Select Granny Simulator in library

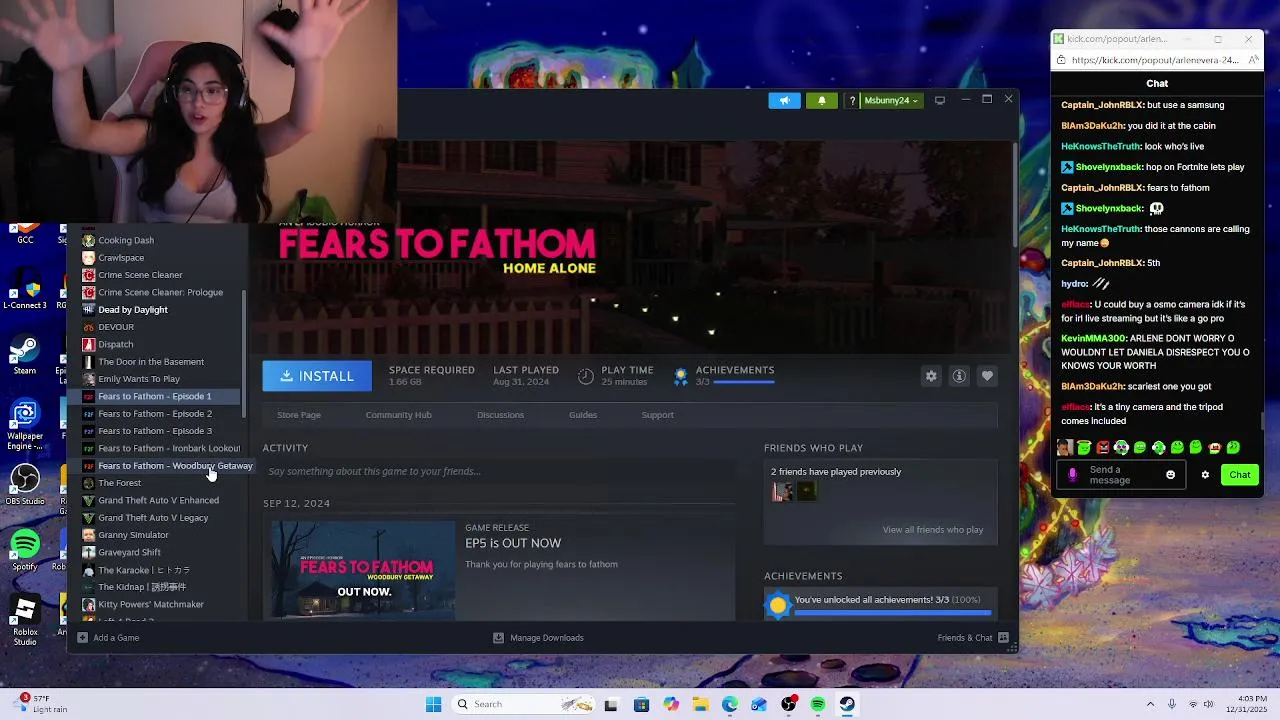(133, 535)
